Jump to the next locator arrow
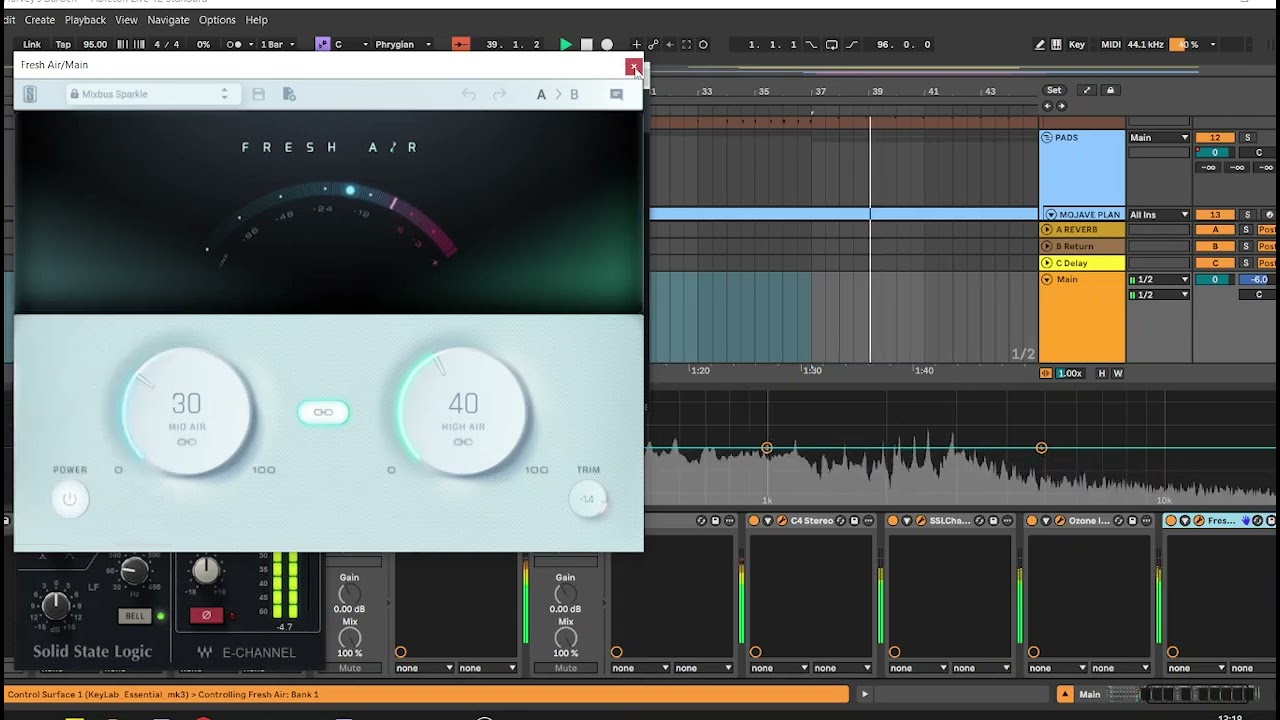 (x=1061, y=105)
